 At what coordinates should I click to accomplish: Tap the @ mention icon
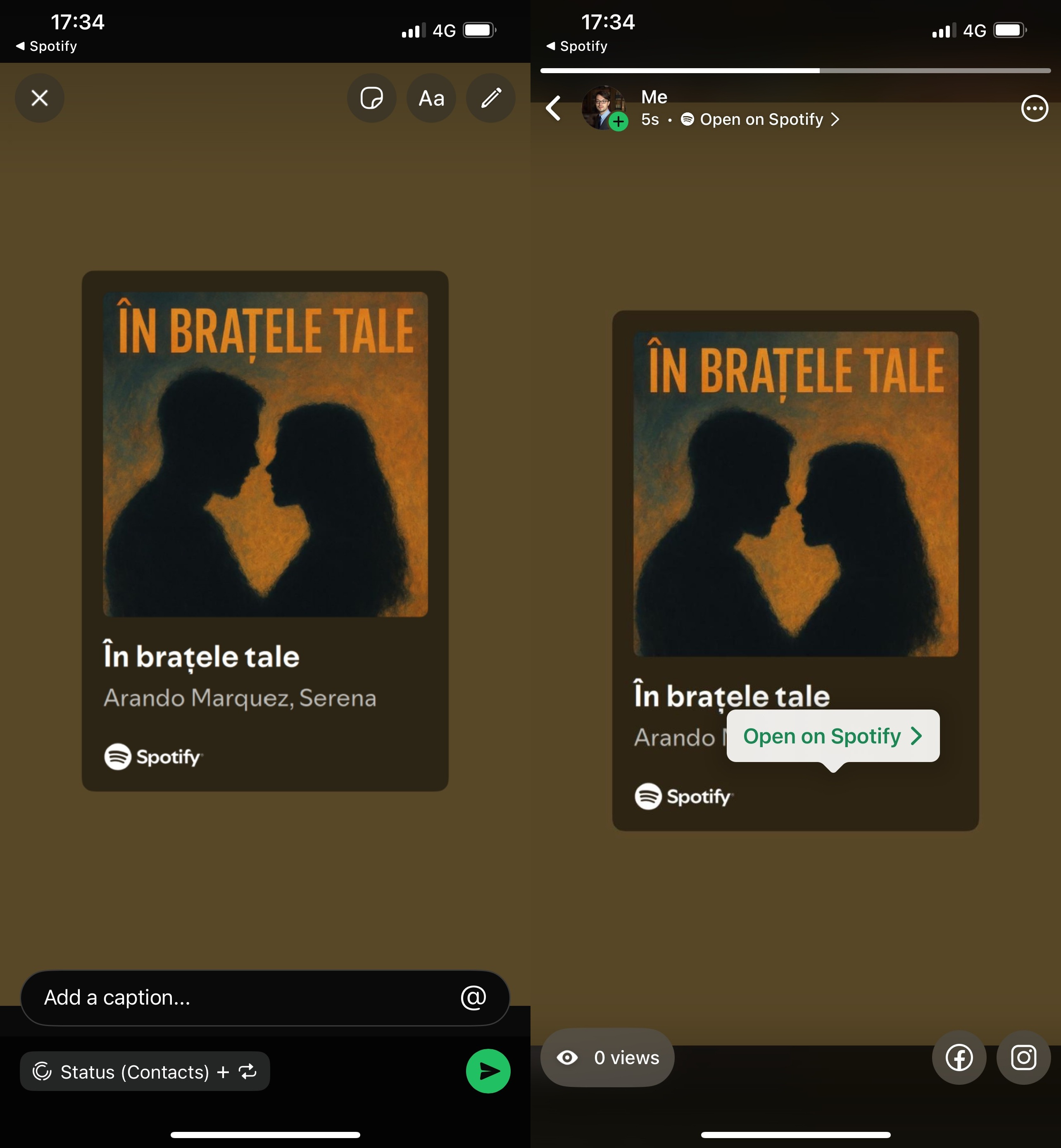[473, 998]
